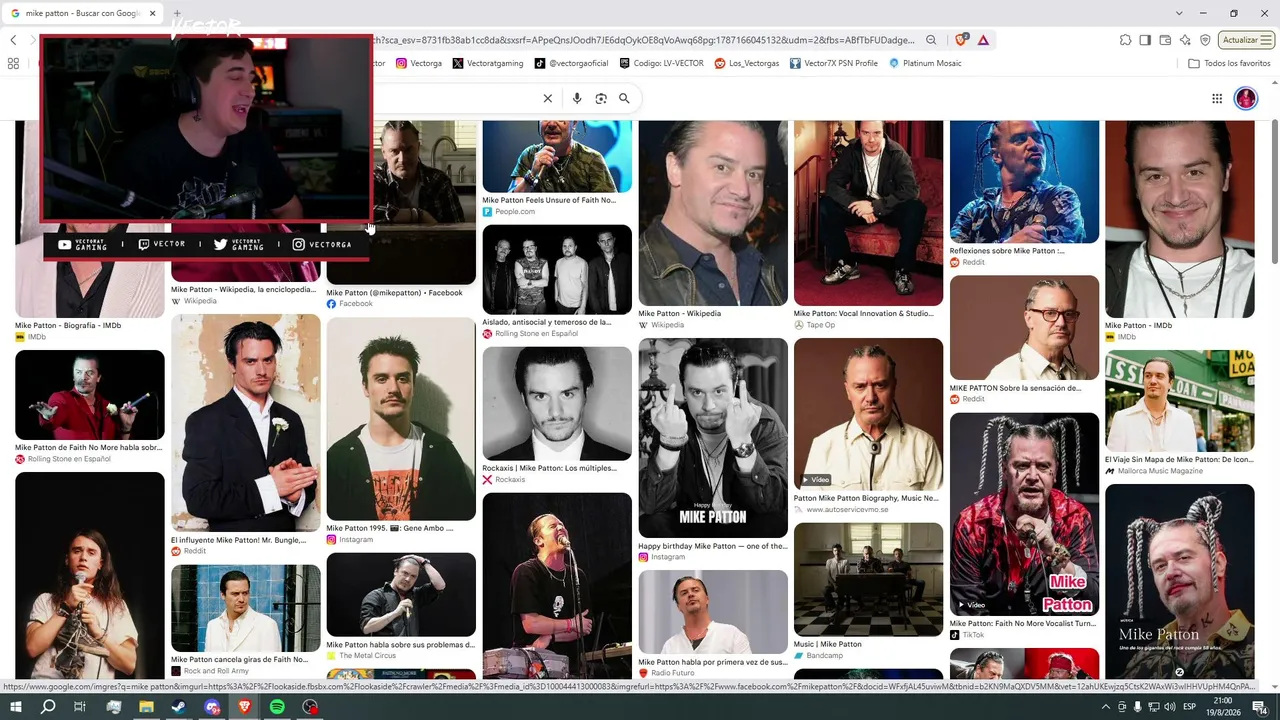Open the Windows notification center
This screenshot has height=720, width=1280.
(1260, 707)
